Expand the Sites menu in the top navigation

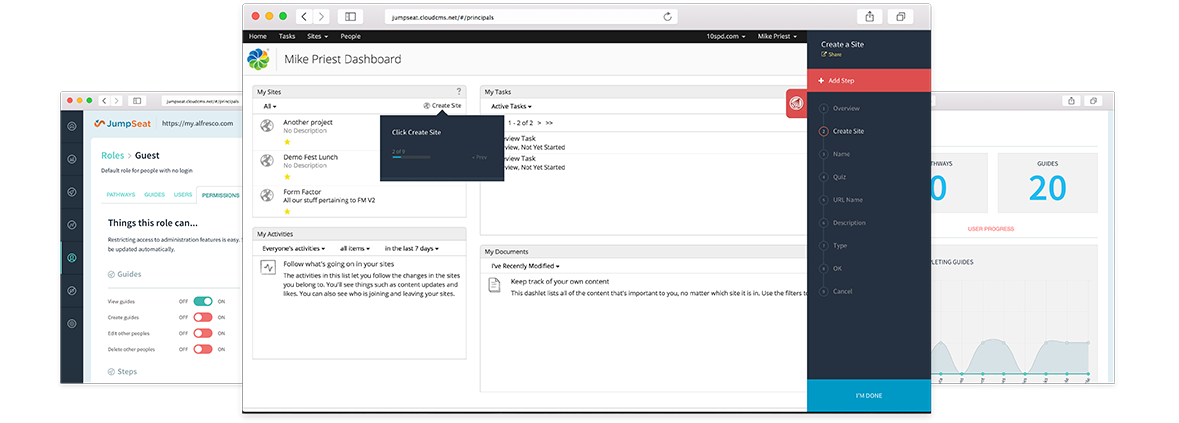pyautogui.click(x=317, y=36)
